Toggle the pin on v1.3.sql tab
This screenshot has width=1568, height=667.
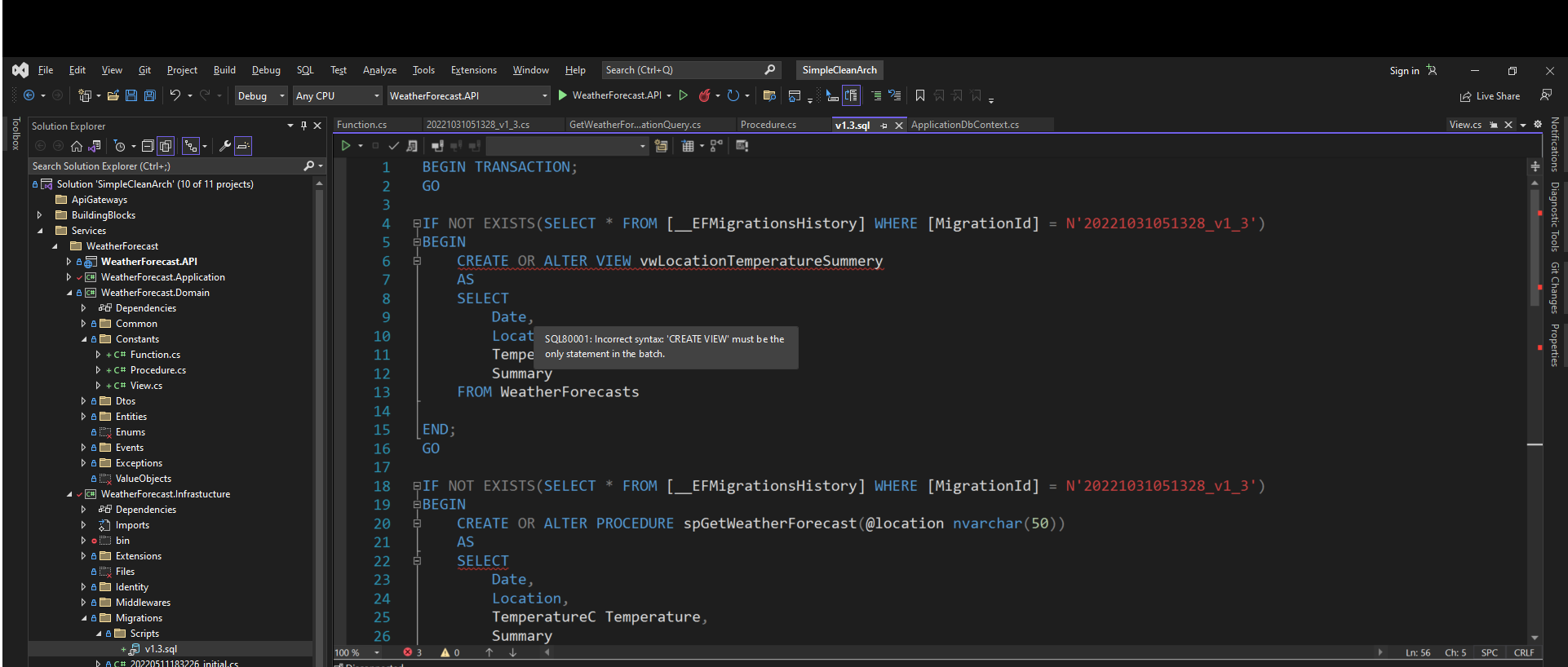pyautogui.click(x=884, y=125)
